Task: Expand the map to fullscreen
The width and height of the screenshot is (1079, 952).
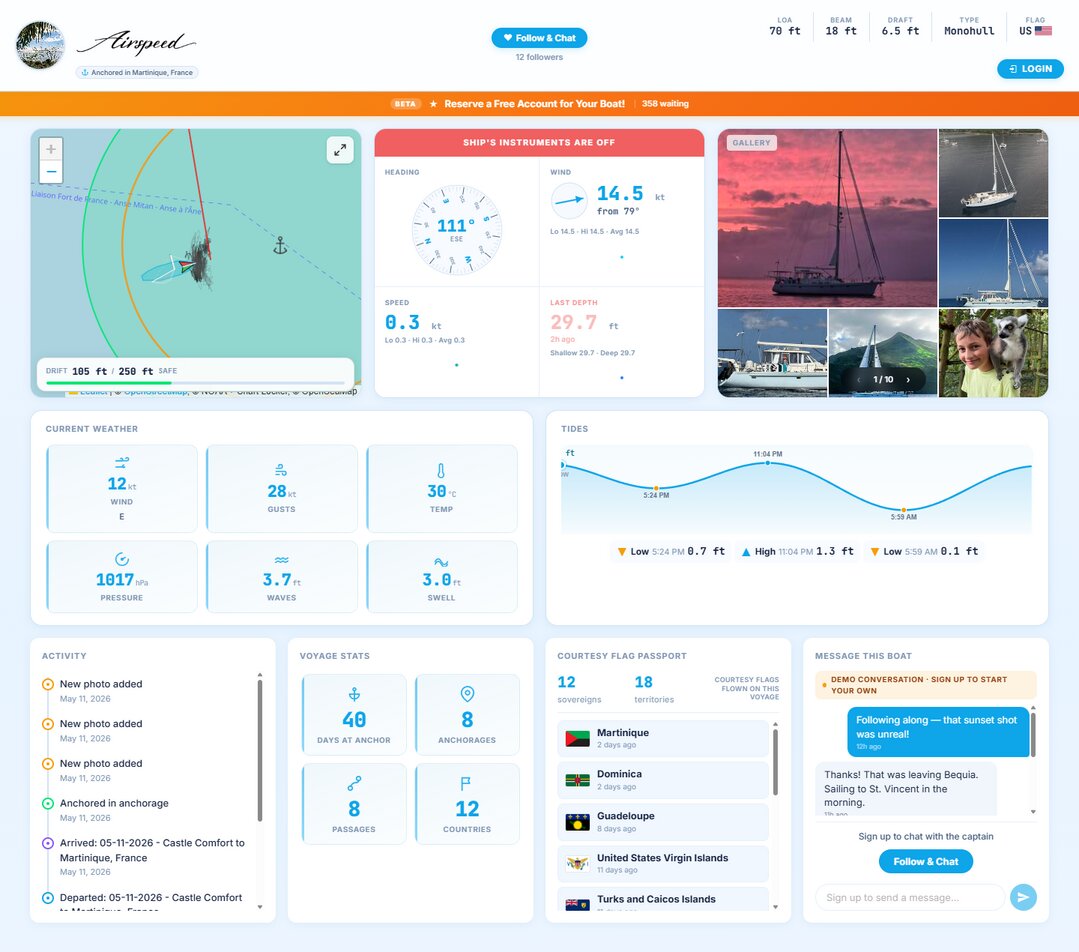Action: (340, 150)
